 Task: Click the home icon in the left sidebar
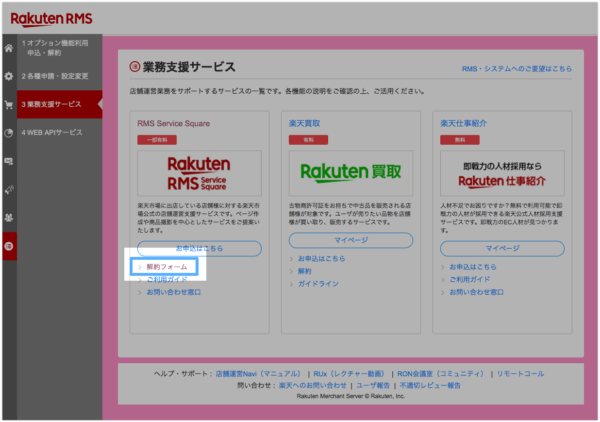[x=9, y=48]
